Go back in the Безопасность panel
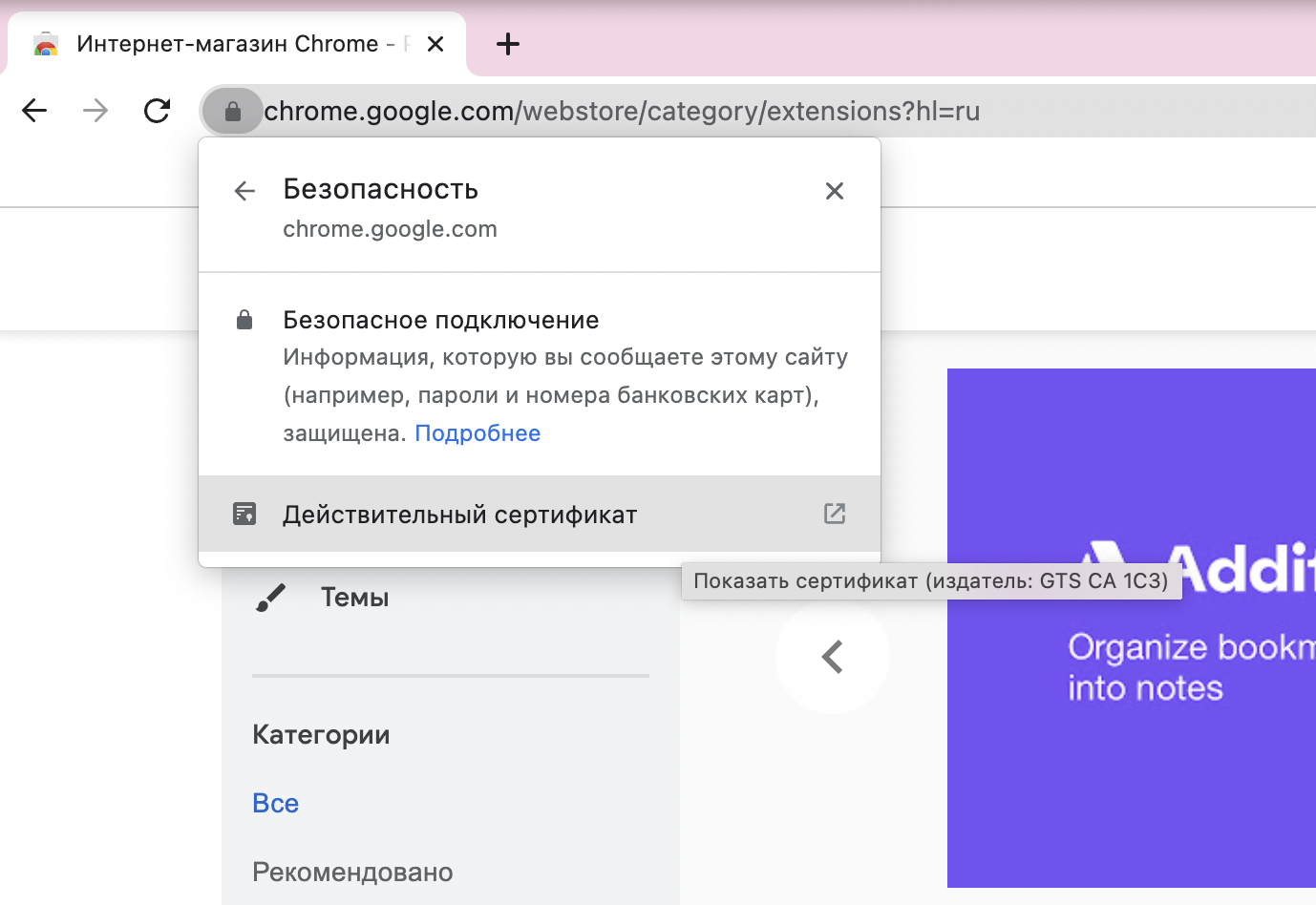 coord(244,190)
